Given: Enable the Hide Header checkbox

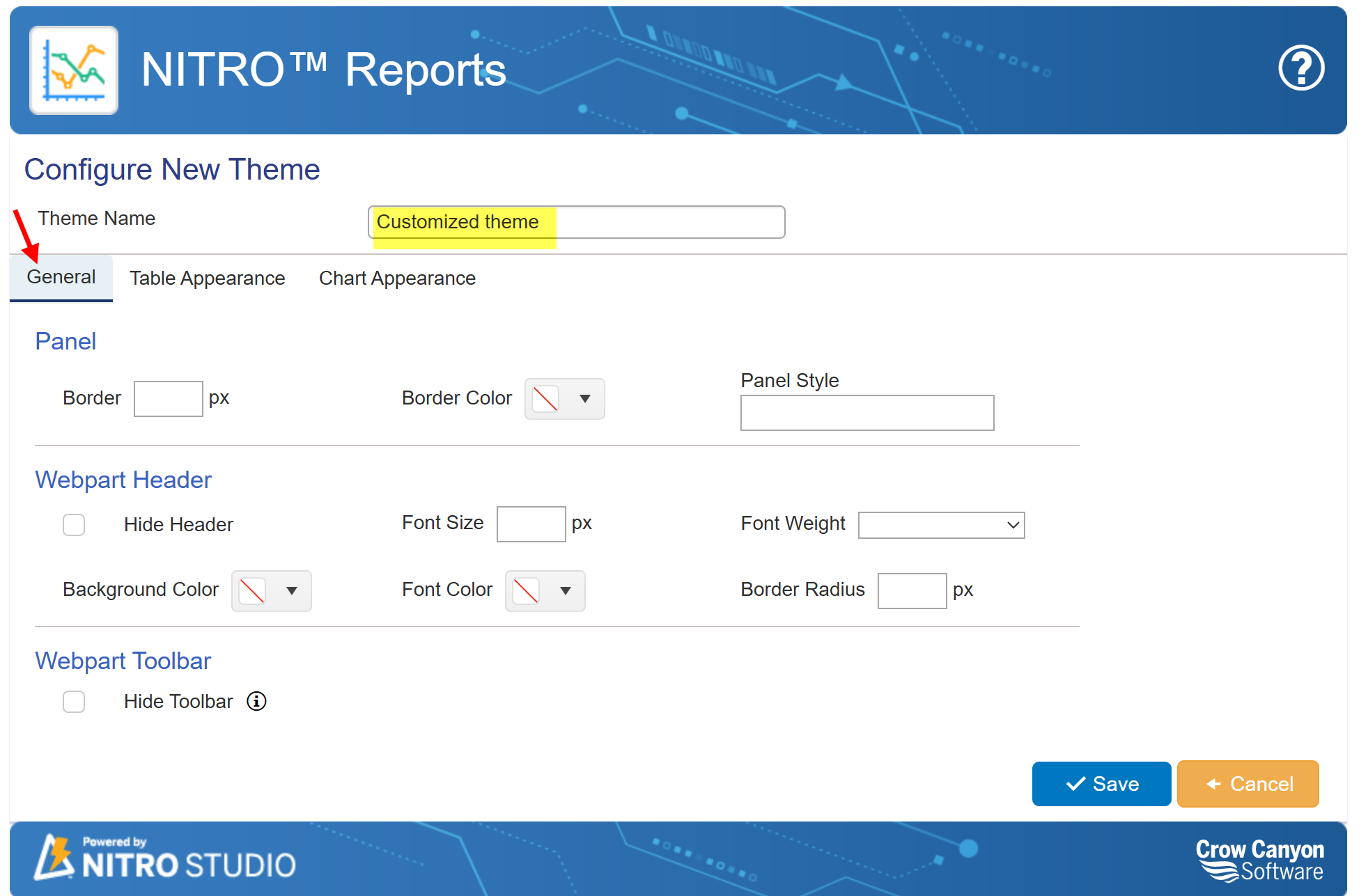Looking at the screenshot, I should pos(74,524).
